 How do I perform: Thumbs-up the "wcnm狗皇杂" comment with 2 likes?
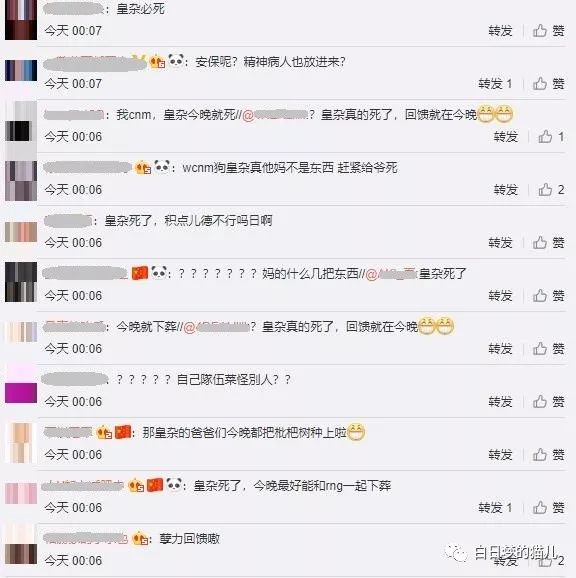pos(551,190)
